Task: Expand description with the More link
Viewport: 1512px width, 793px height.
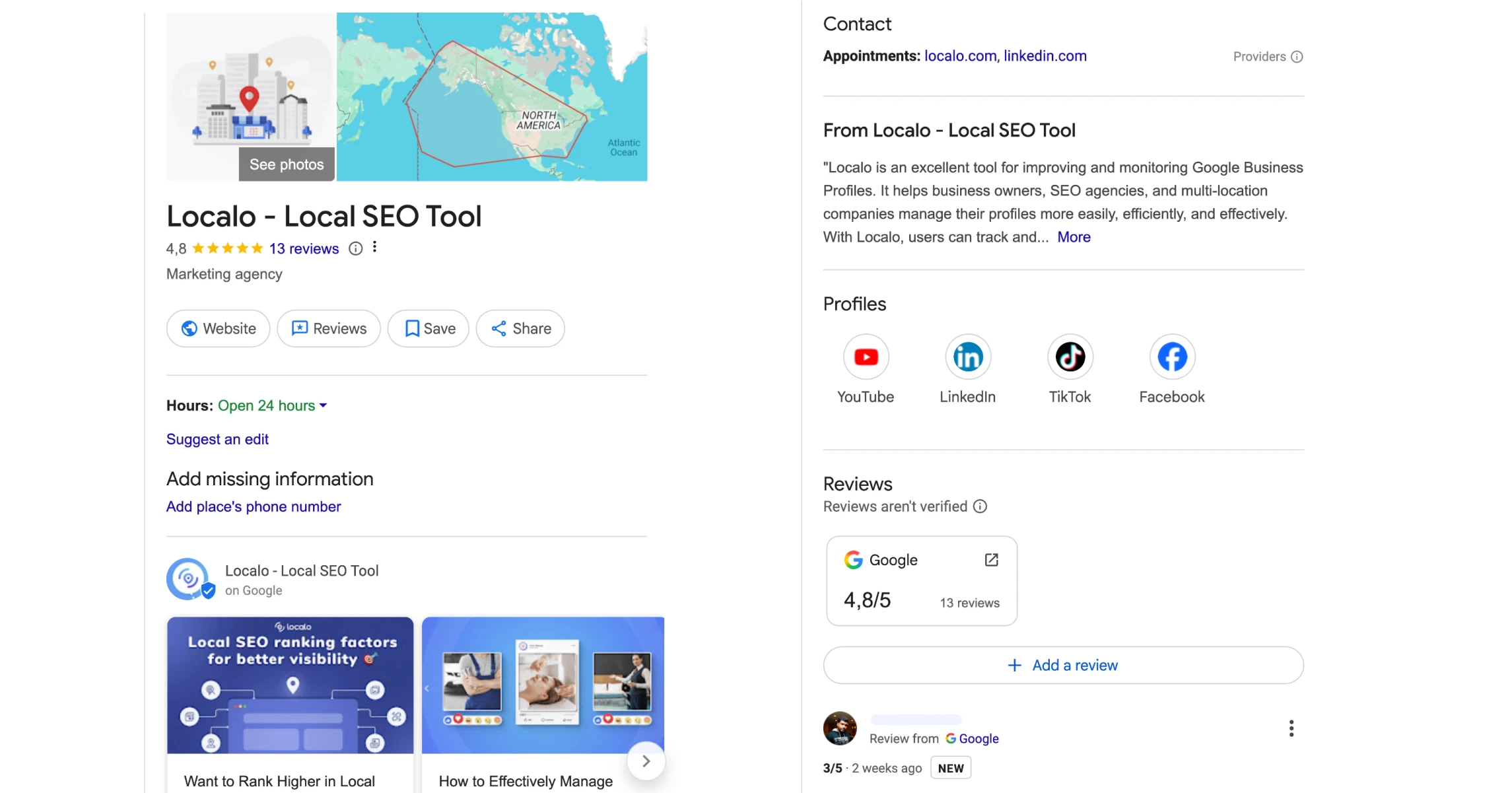Action: pyautogui.click(x=1074, y=237)
